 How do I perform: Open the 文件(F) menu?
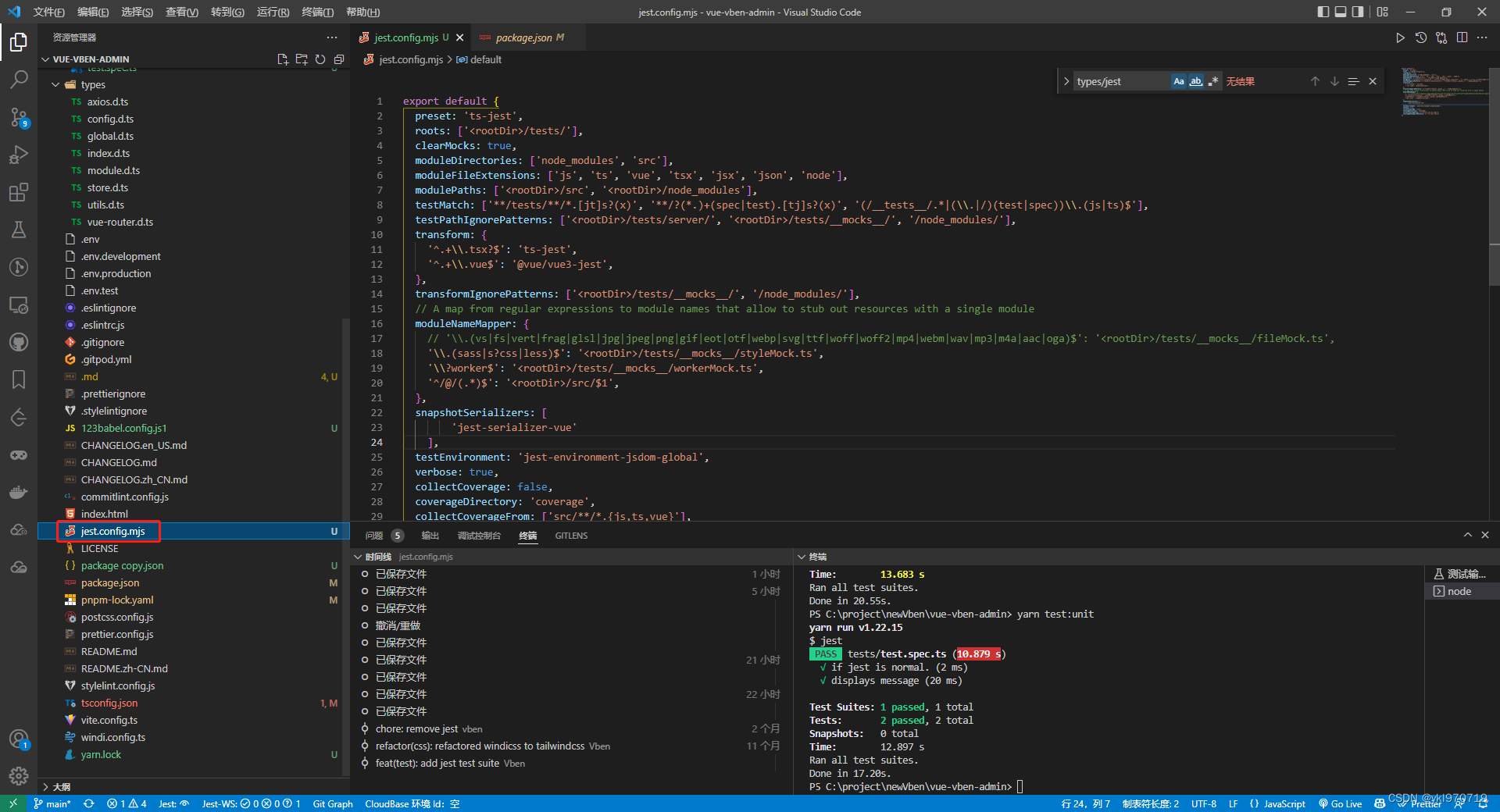49,12
